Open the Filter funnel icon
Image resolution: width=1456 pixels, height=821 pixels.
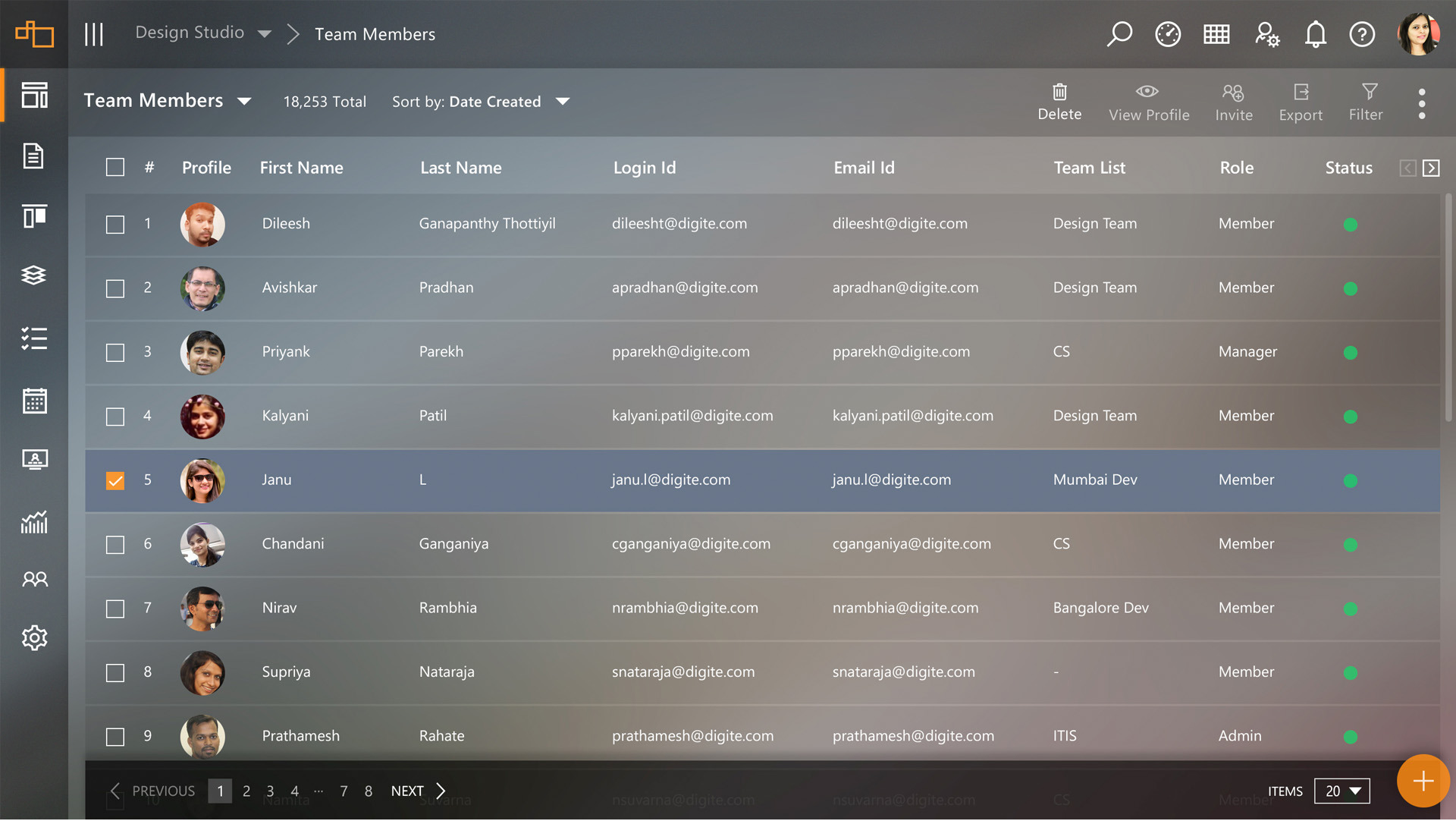coord(1369,92)
